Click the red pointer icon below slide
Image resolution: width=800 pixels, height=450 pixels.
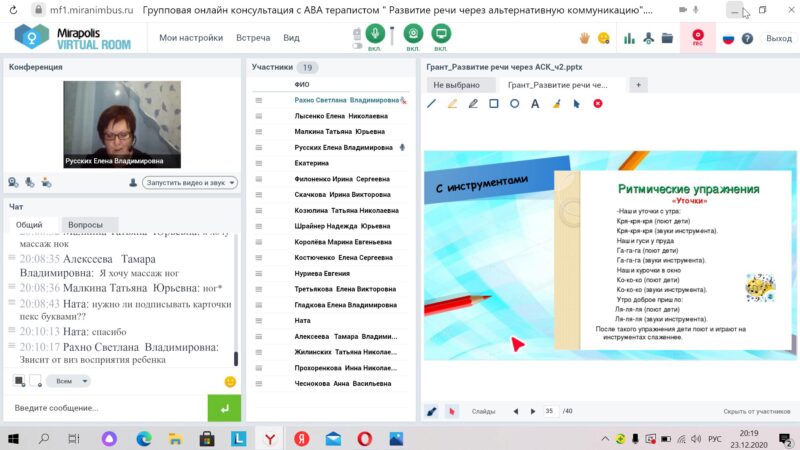click(452, 411)
